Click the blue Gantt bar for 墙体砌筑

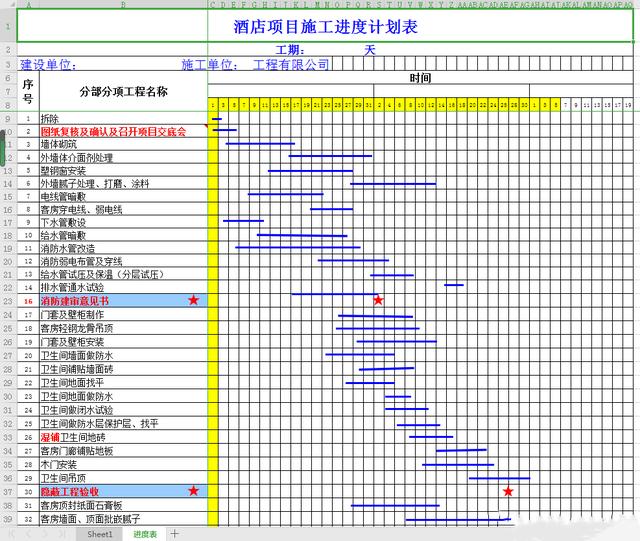[260, 144]
